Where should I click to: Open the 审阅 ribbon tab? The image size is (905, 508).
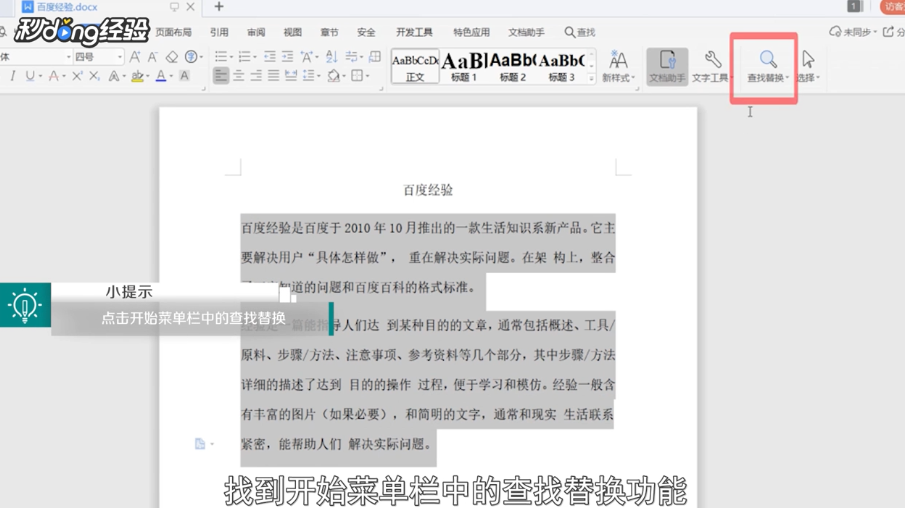click(256, 32)
